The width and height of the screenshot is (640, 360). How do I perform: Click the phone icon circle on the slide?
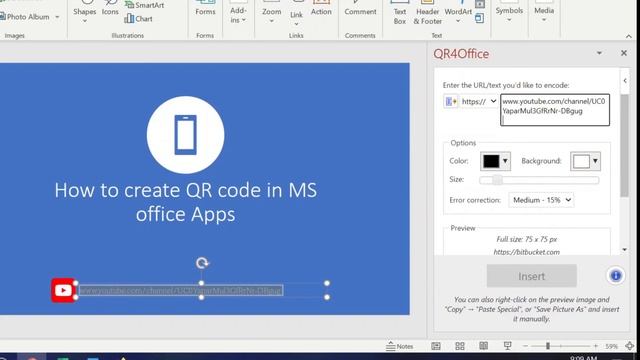point(185,135)
